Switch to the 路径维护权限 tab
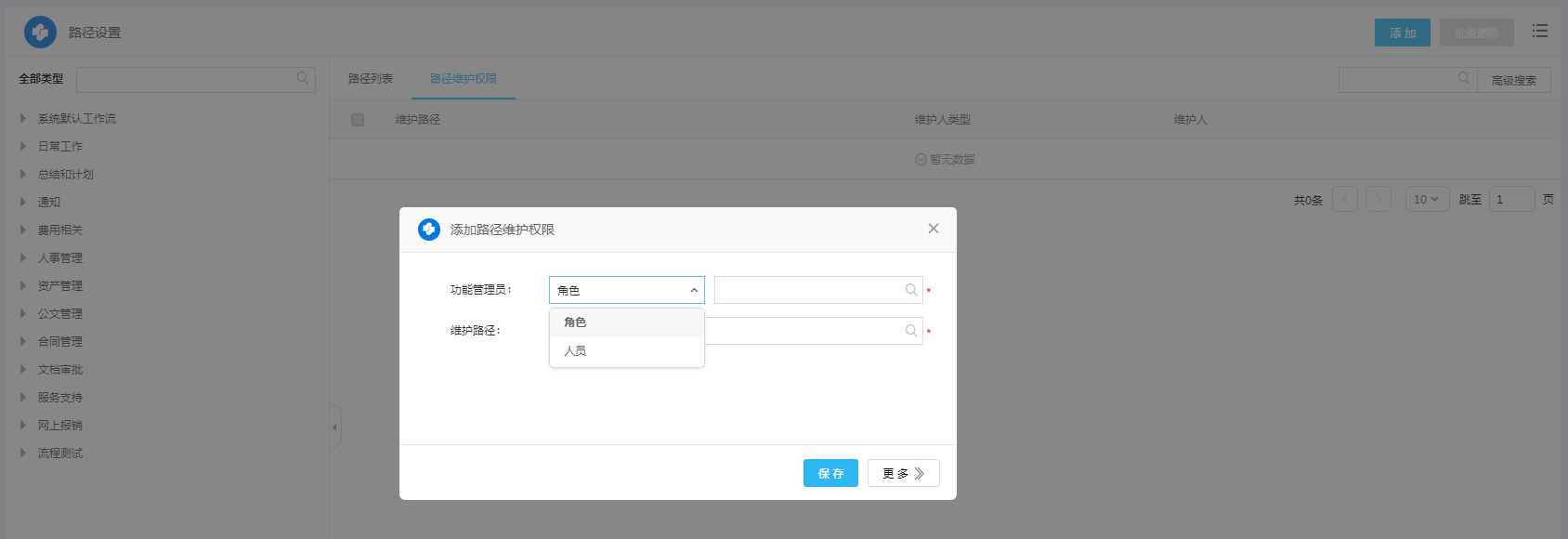Image resolution: width=1568 pixels, height=539 pixels. (x=463, y=79)
